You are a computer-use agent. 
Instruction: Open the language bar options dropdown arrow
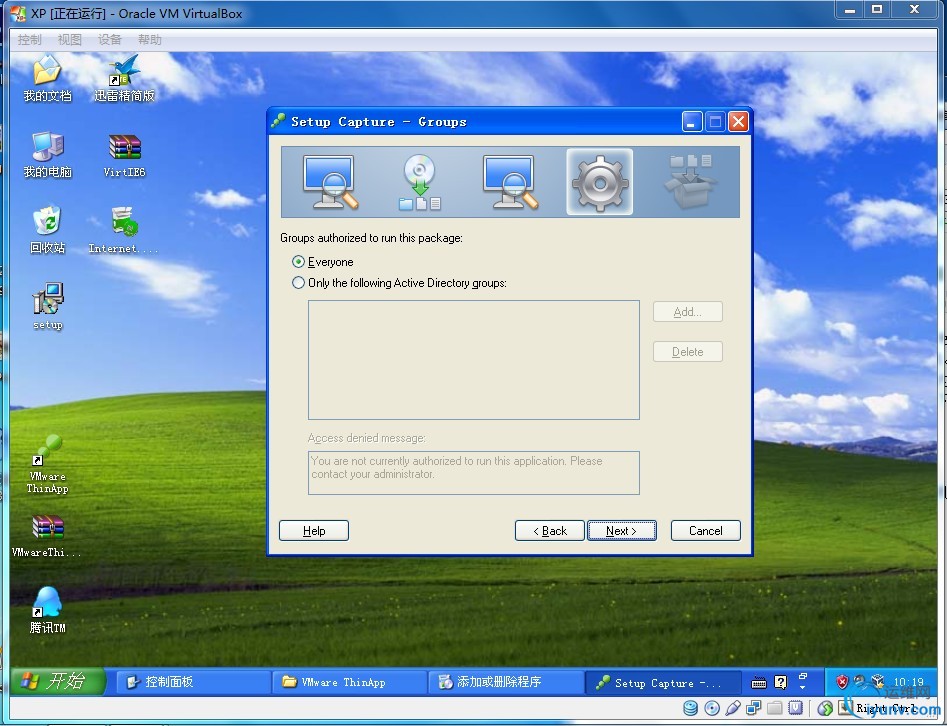tap(803, 686)
